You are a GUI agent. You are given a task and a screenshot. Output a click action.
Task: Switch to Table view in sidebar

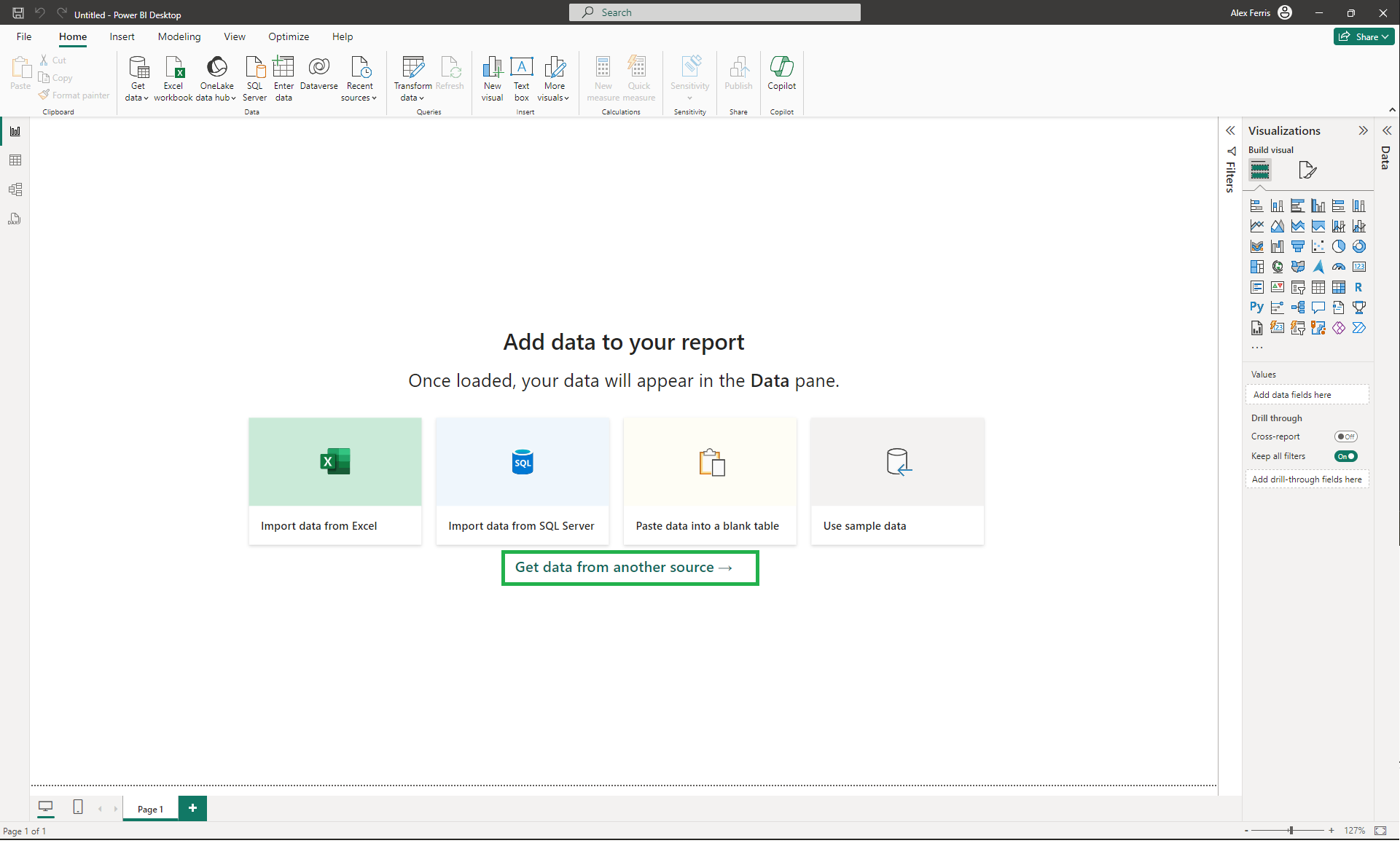coord(15,160)
